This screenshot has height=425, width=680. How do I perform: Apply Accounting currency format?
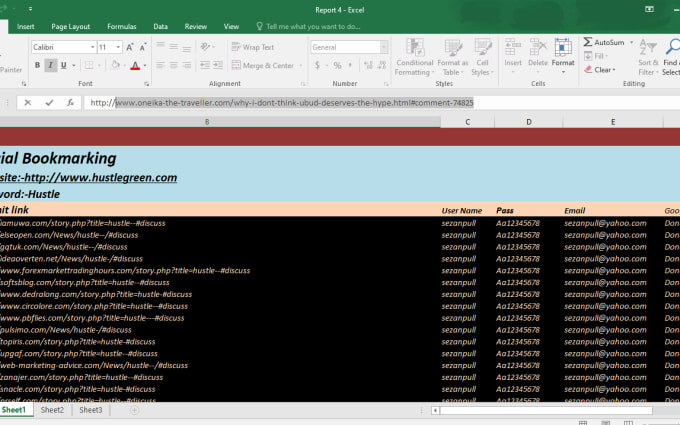pos(317,65)
